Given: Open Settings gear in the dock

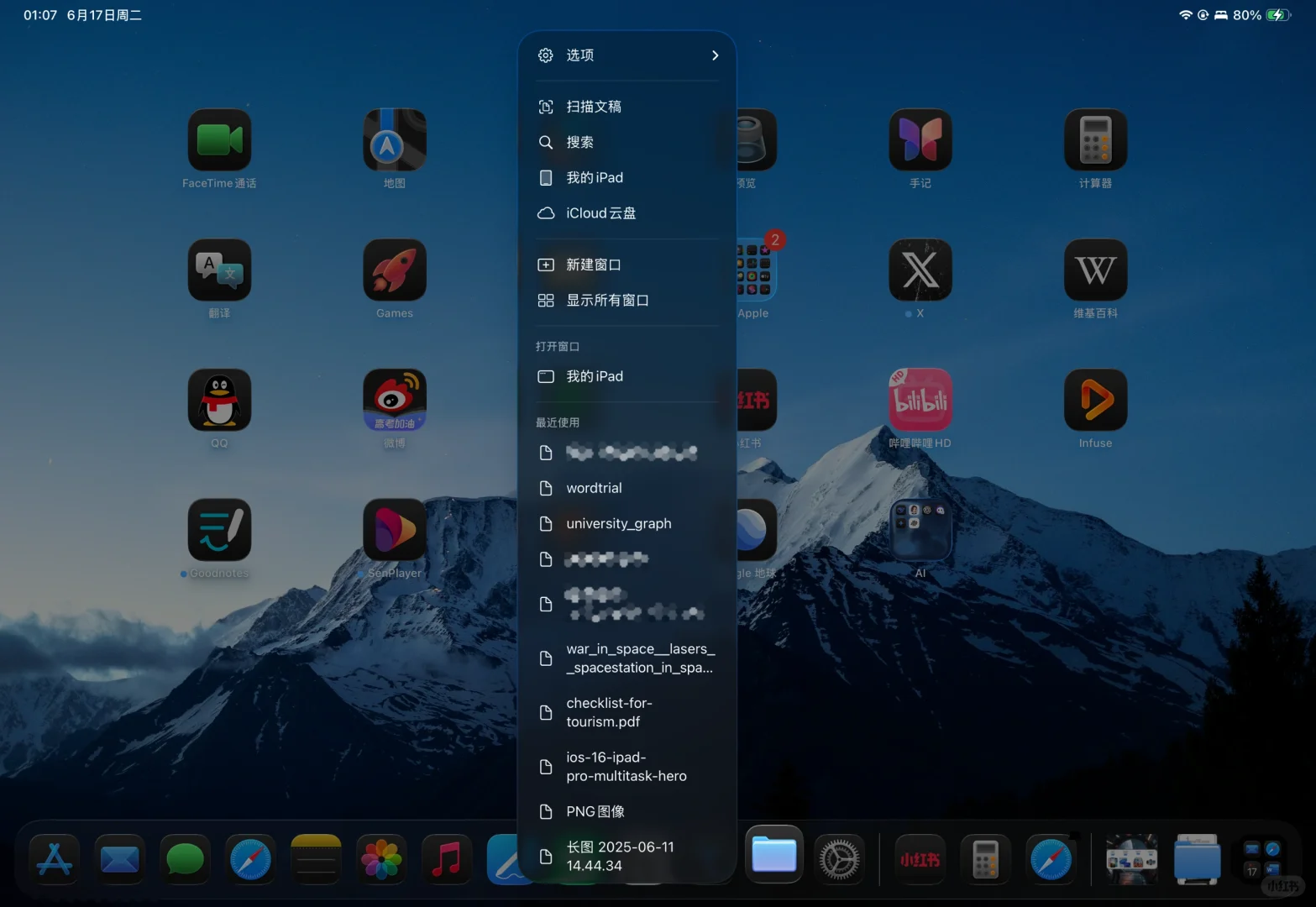Looking at the screenshot, I should pyautogui.click(x=839, y=859).
